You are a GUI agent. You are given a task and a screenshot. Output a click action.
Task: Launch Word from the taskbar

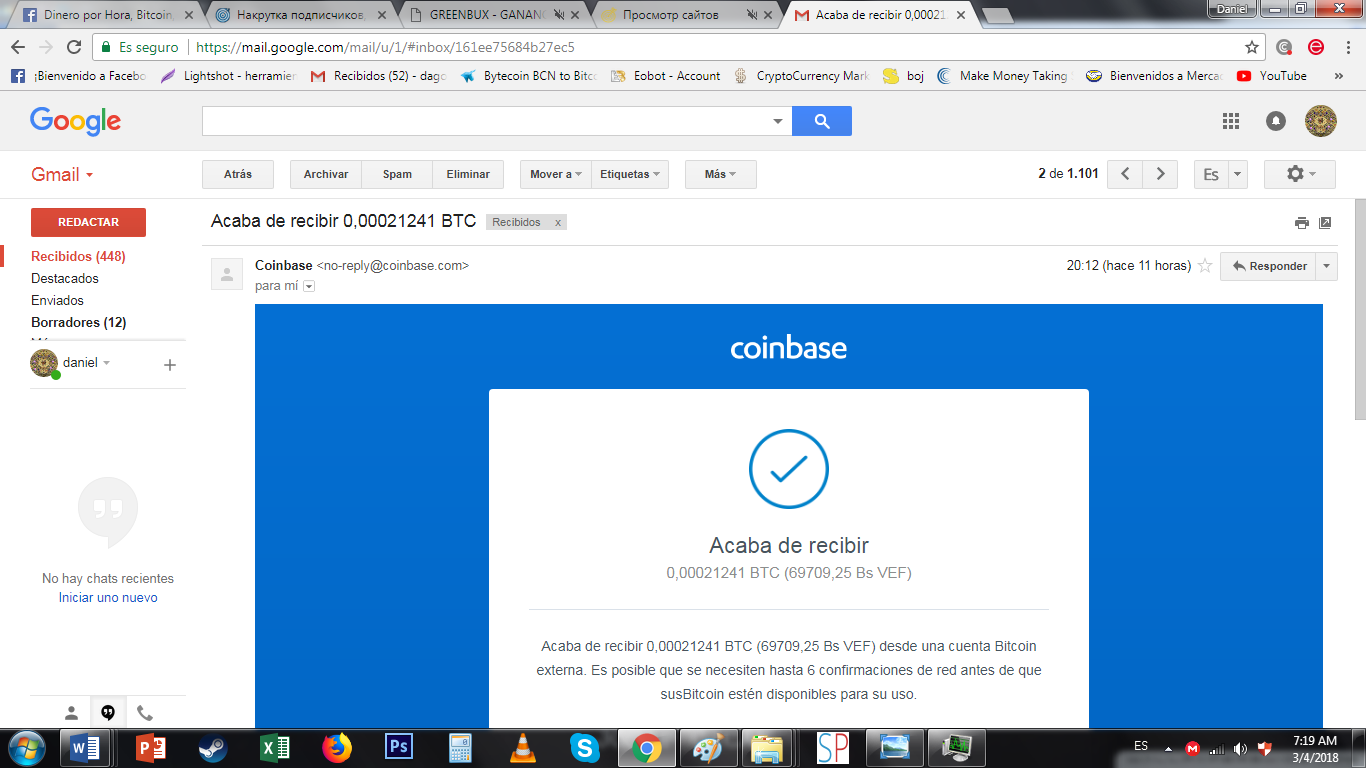pyautogui.click(x=86, y=748)
